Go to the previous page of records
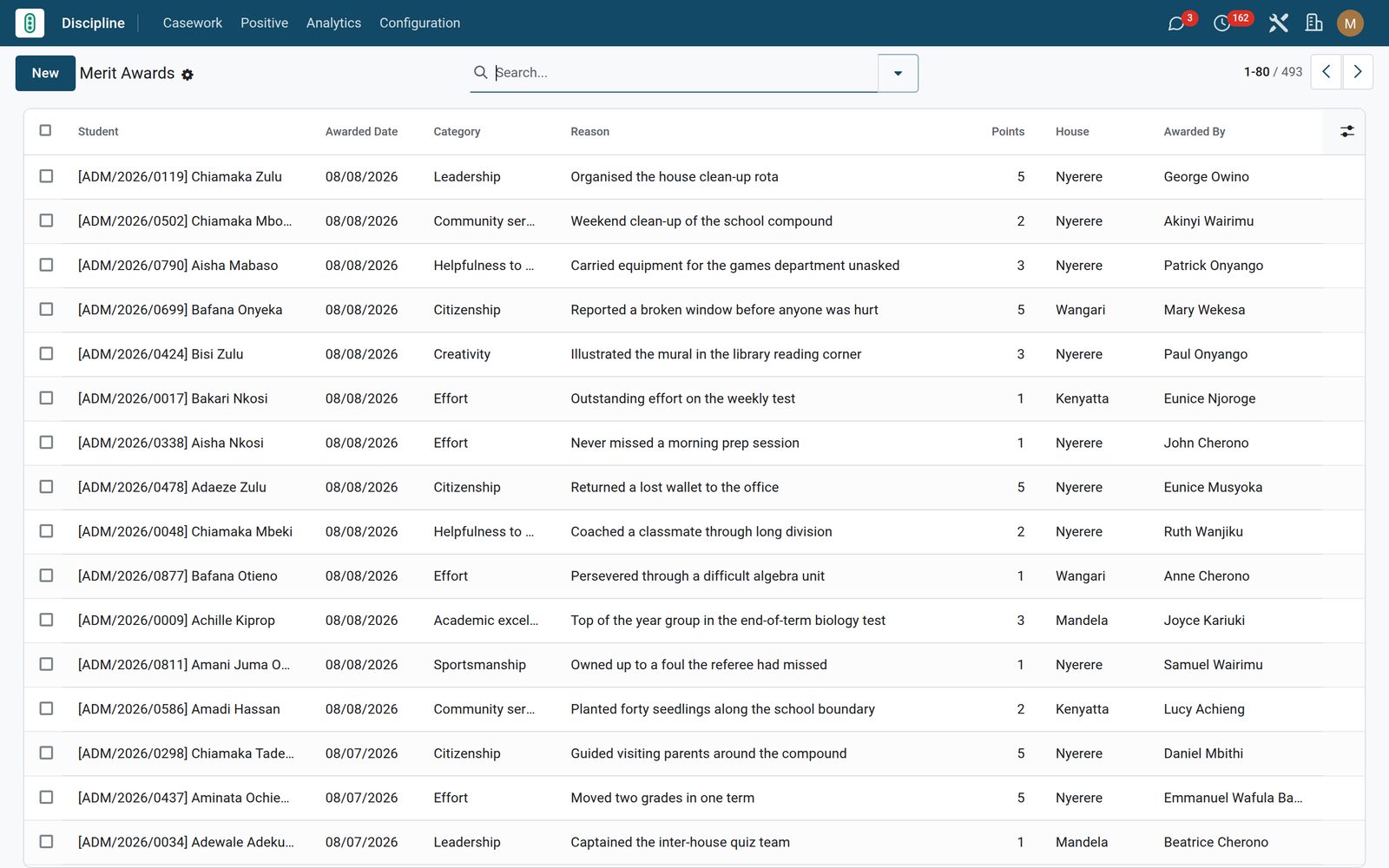1389x868 pixels. click(1326, 72)
